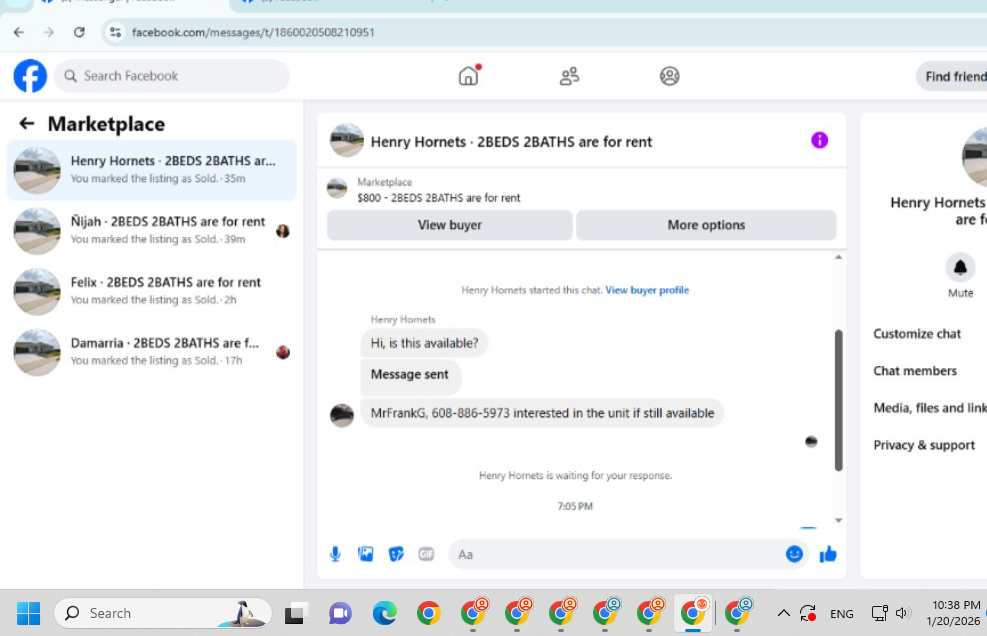Click Henry Hornets avatar in chat header
Image resolution: width=987 pixels, height=636 pixels.
click(x=347, y=140)
